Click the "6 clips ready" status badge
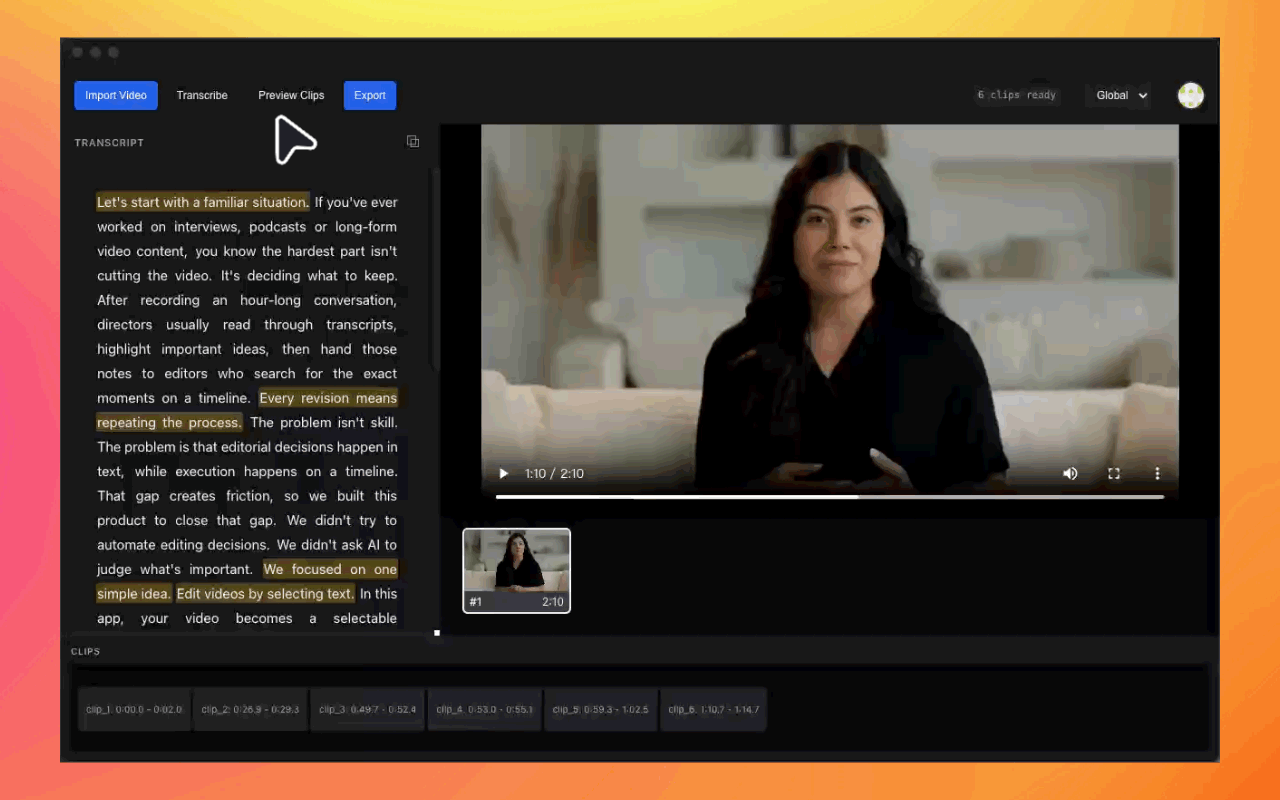1280x800 pixels. click(1016, 95)
